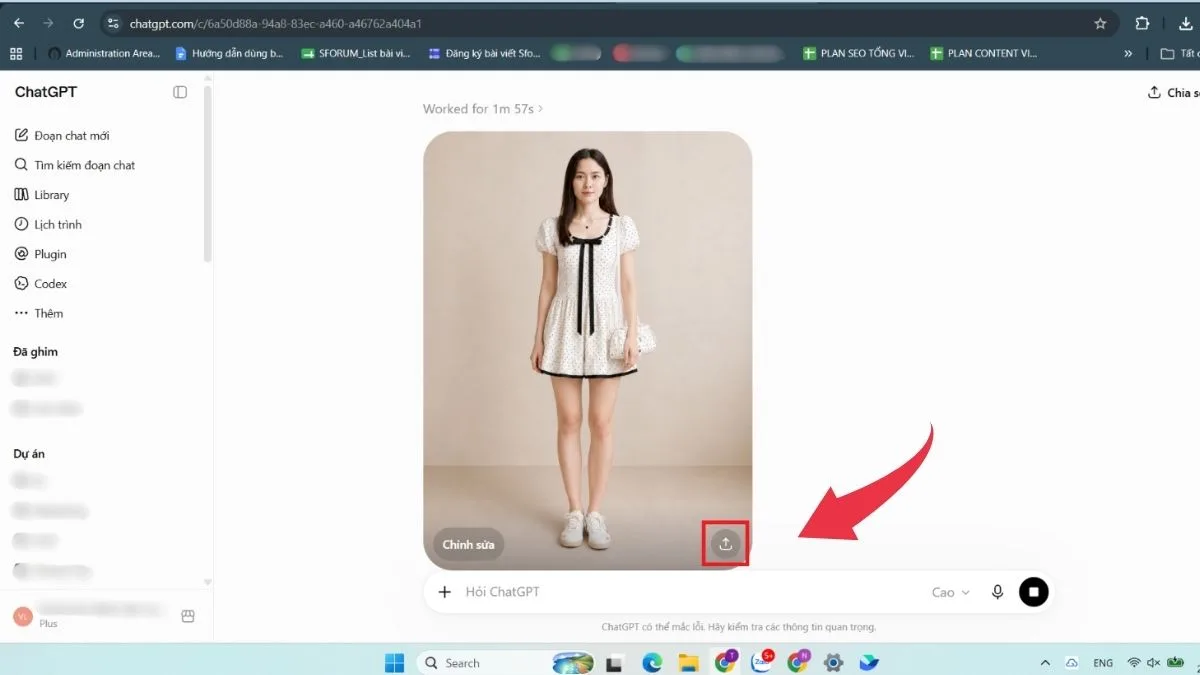Bookmark this page with the star icon
The width and height of the screenshot is (1200, 675).
[x=1100, y=23]
